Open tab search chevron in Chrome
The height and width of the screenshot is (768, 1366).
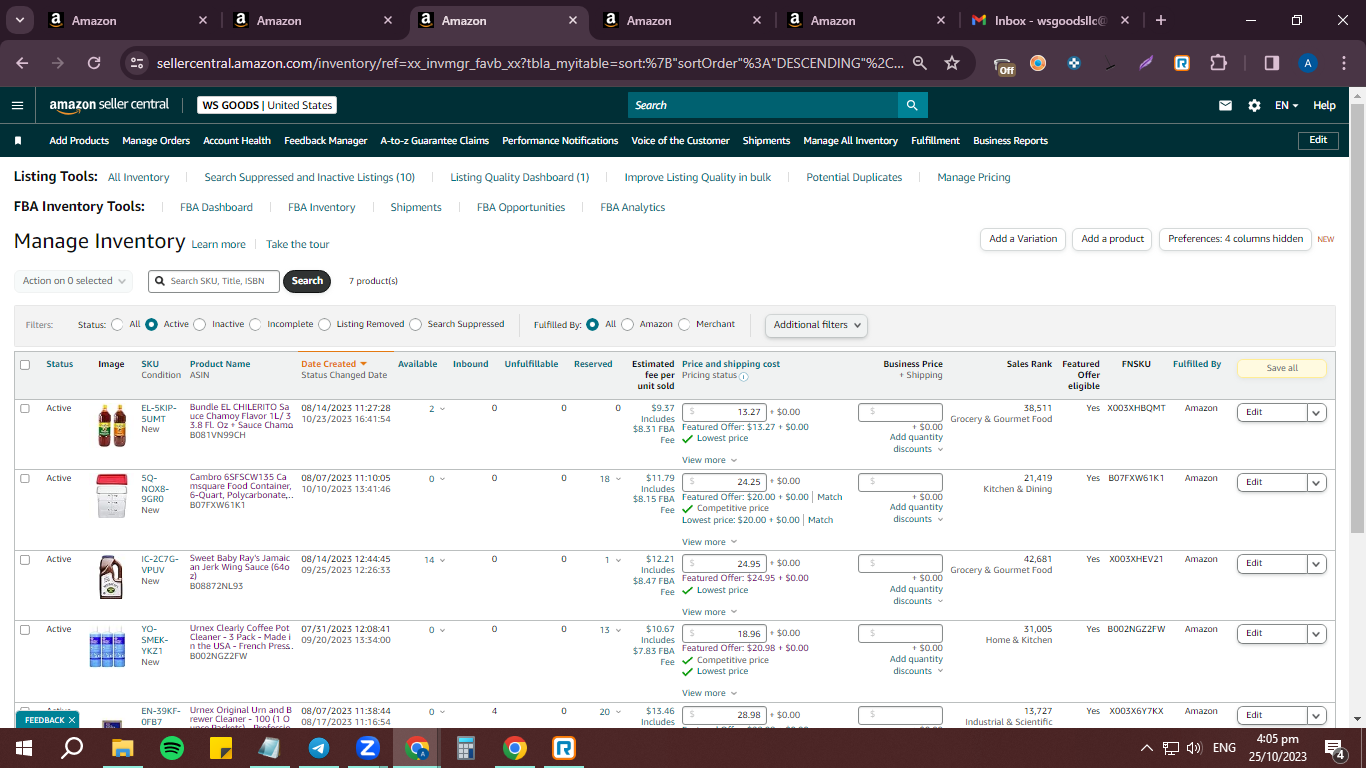tap(20, 20)
